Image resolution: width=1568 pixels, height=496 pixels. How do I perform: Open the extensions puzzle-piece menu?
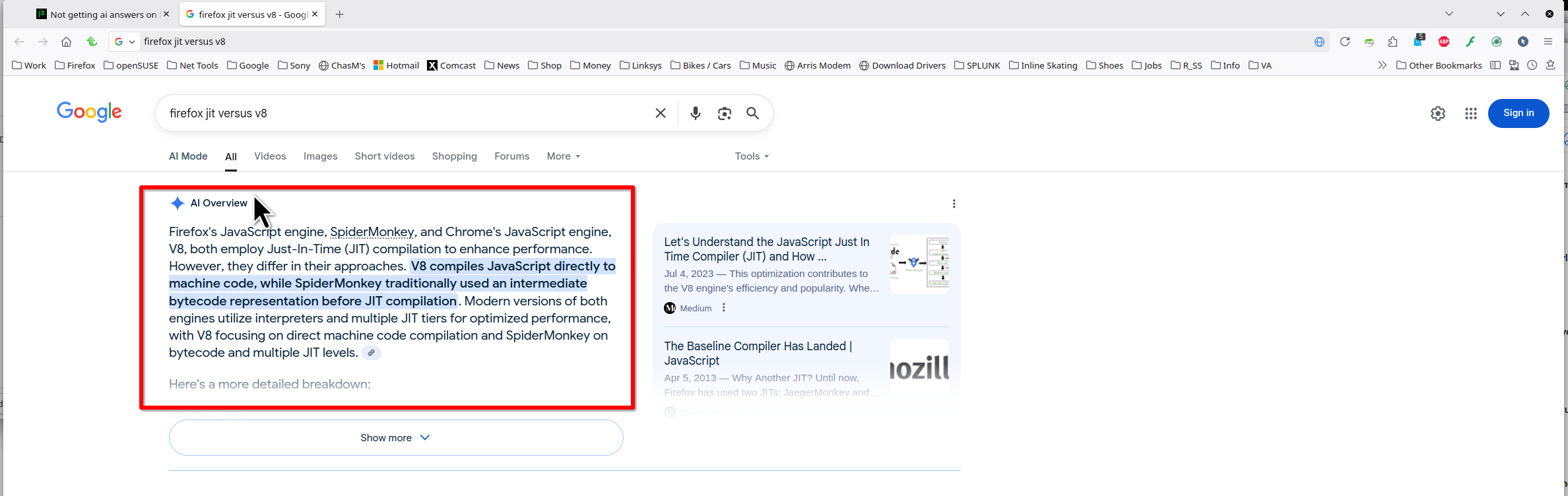click(1392, 42)
